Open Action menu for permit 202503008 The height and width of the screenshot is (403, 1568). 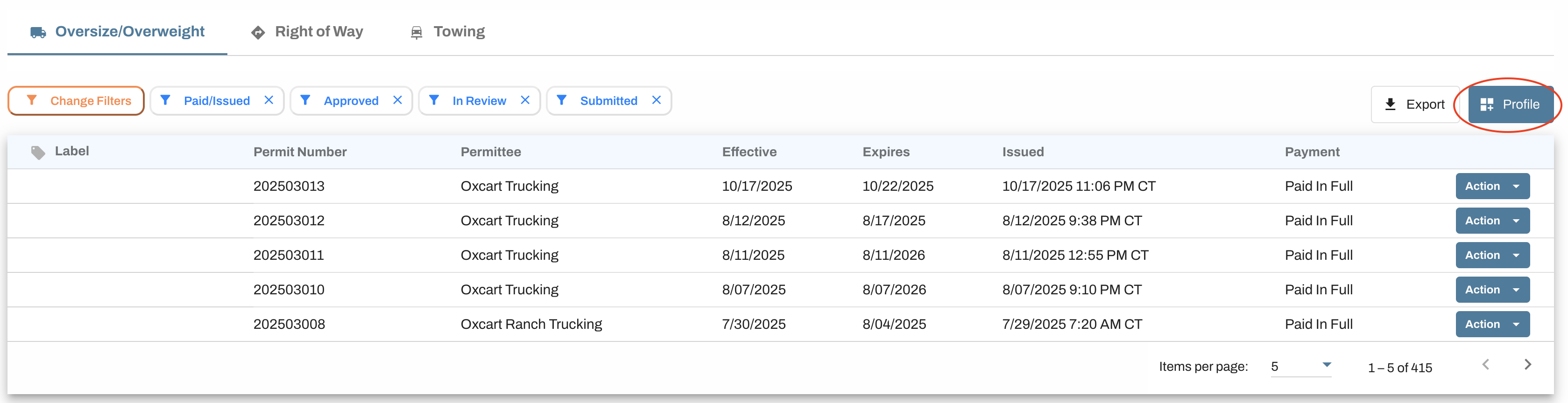click(1492, 325)
